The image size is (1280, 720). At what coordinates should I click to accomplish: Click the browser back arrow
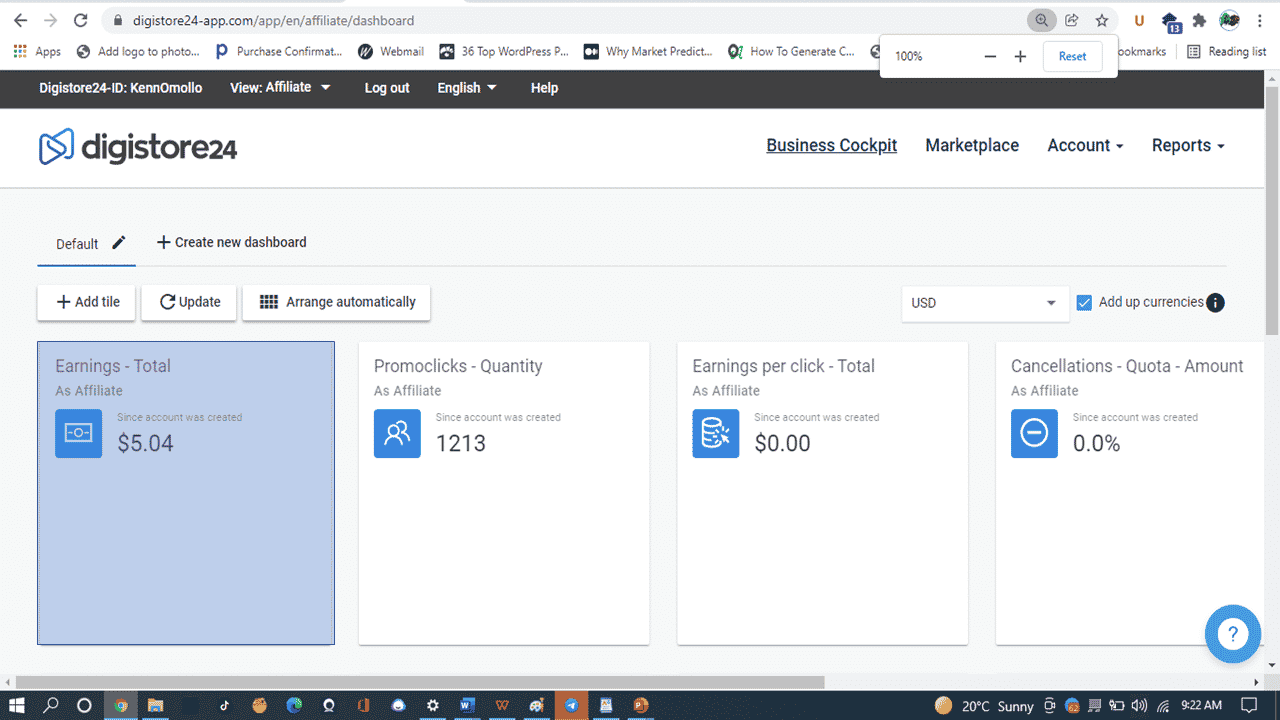20,20
